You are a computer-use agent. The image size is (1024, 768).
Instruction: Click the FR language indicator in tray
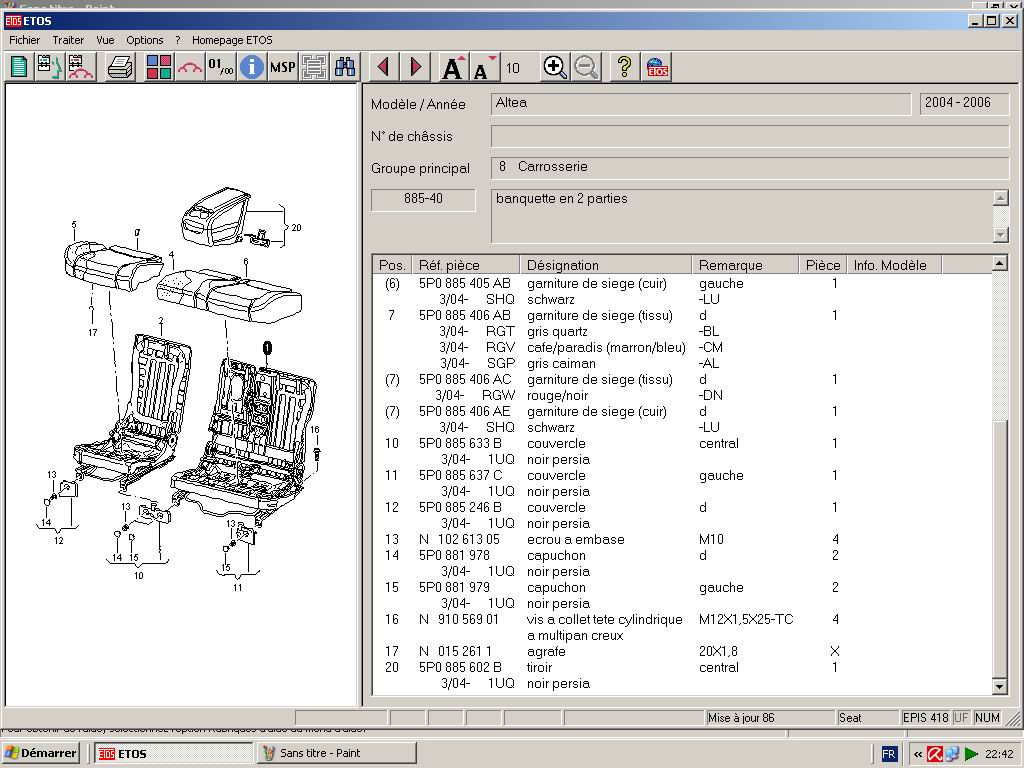pyautogui.click(x=889, y=754)
